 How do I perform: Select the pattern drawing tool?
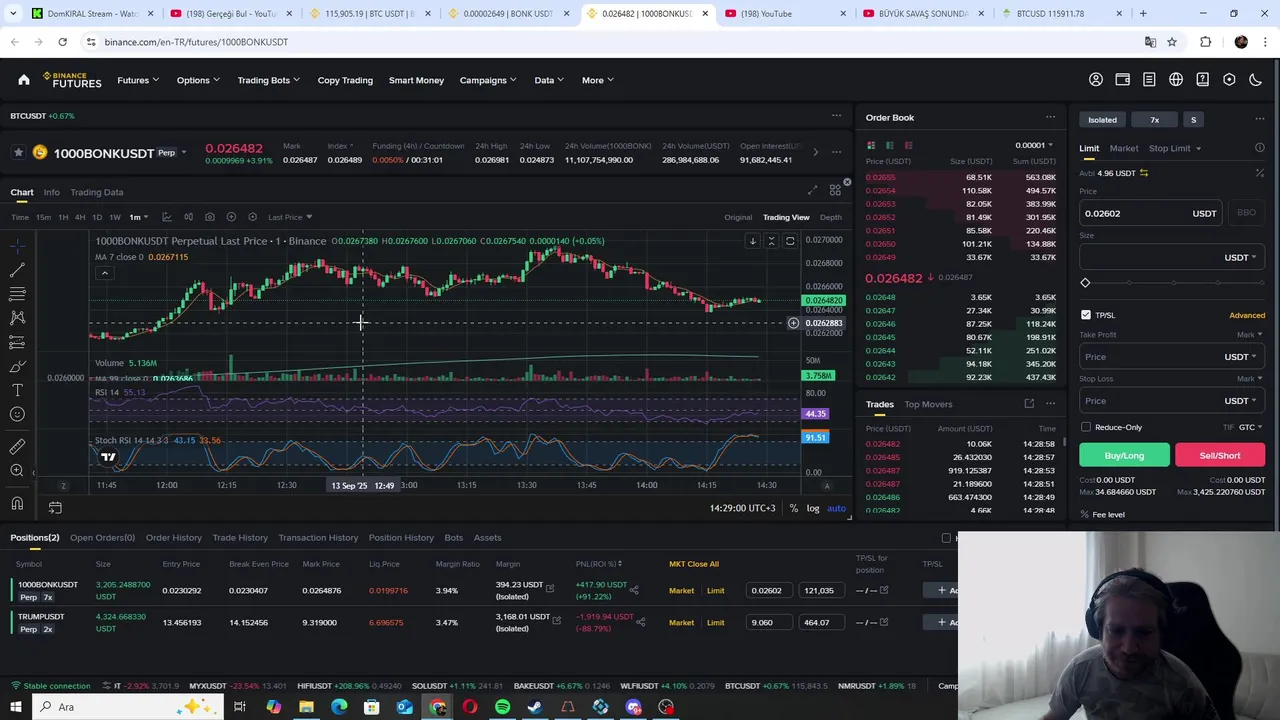(x=17, y=318)
